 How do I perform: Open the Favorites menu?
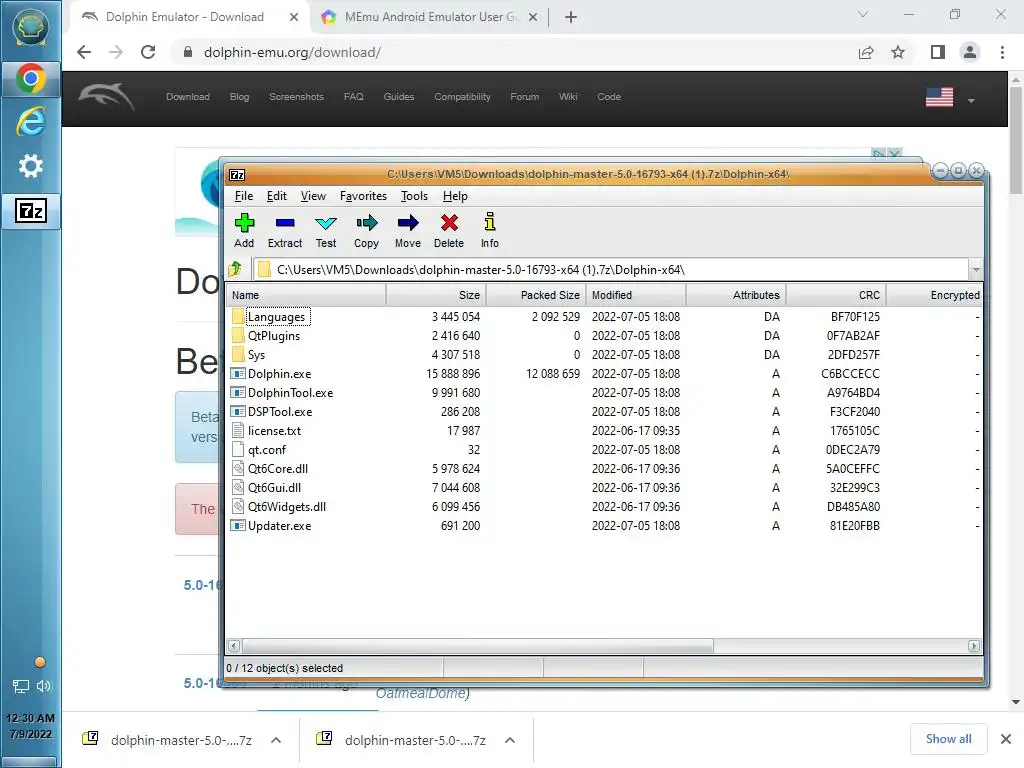click(363, 196)
